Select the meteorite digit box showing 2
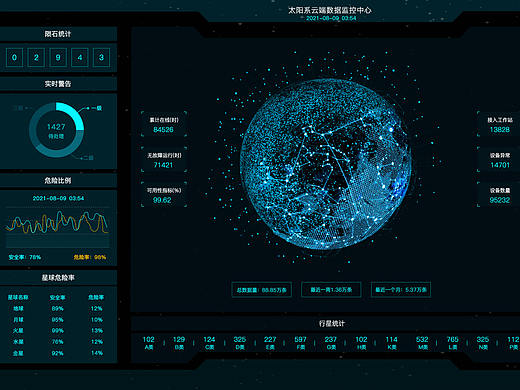 pyautogui.click(x=36, y=57)
